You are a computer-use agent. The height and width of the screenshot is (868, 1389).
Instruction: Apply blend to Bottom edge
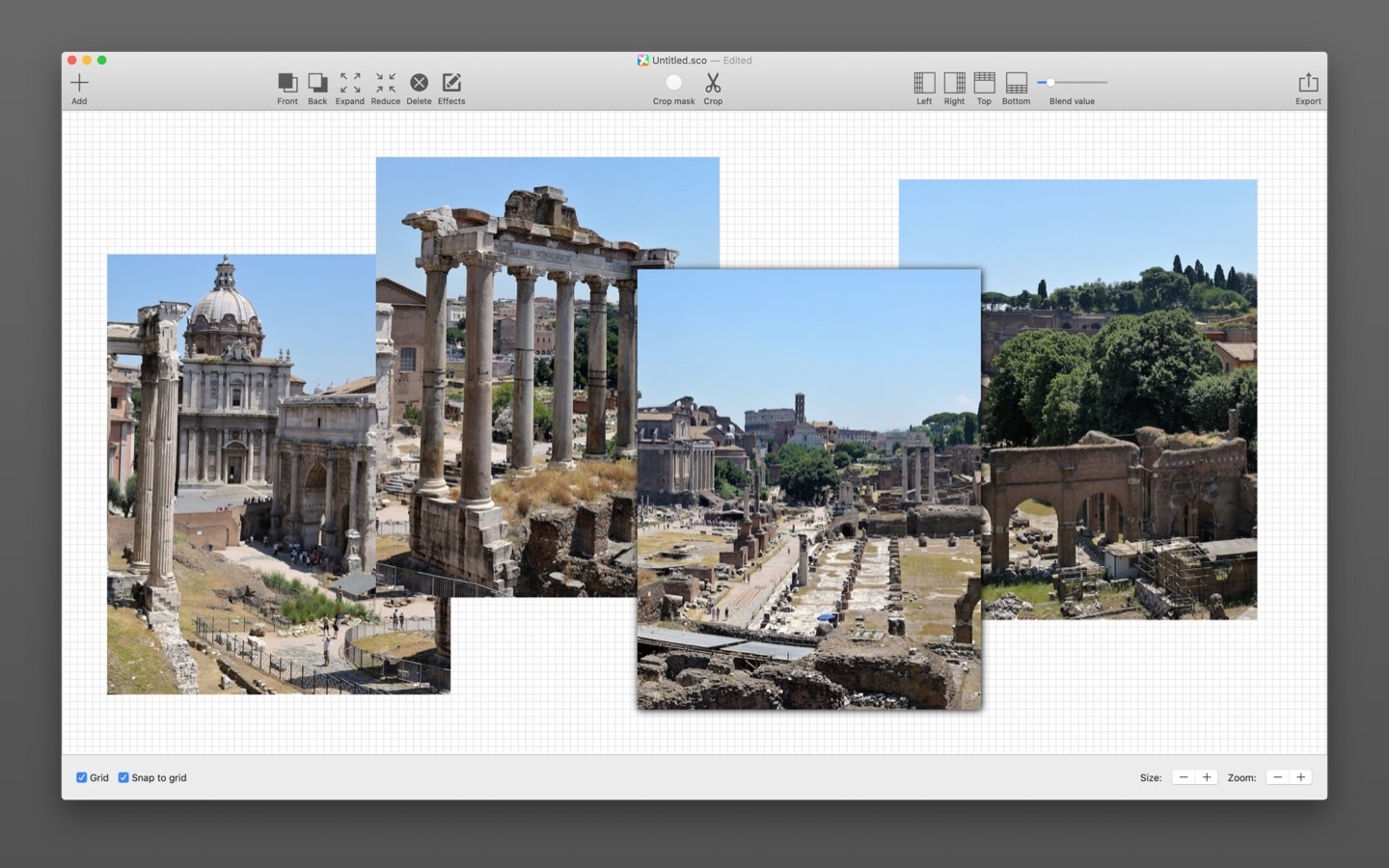pyautogui.click(x=1016, y=83)
